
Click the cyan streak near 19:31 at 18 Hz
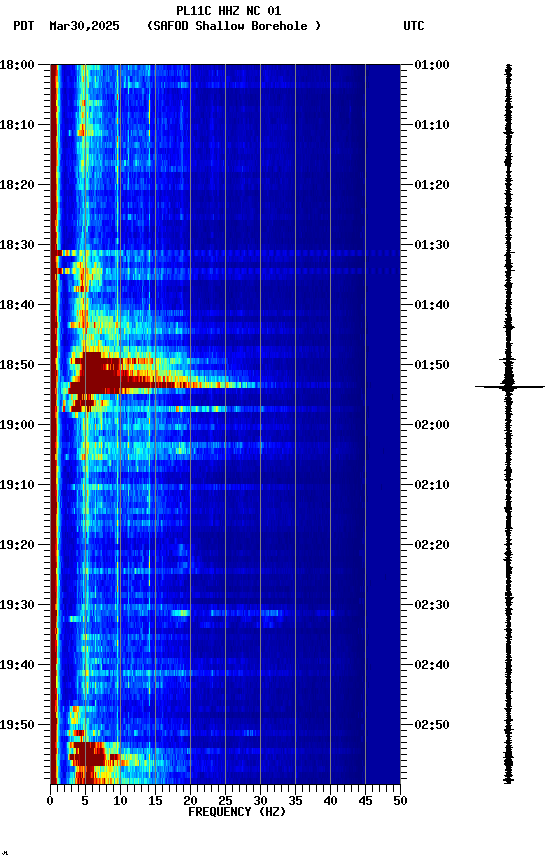(x=180, y=613)
